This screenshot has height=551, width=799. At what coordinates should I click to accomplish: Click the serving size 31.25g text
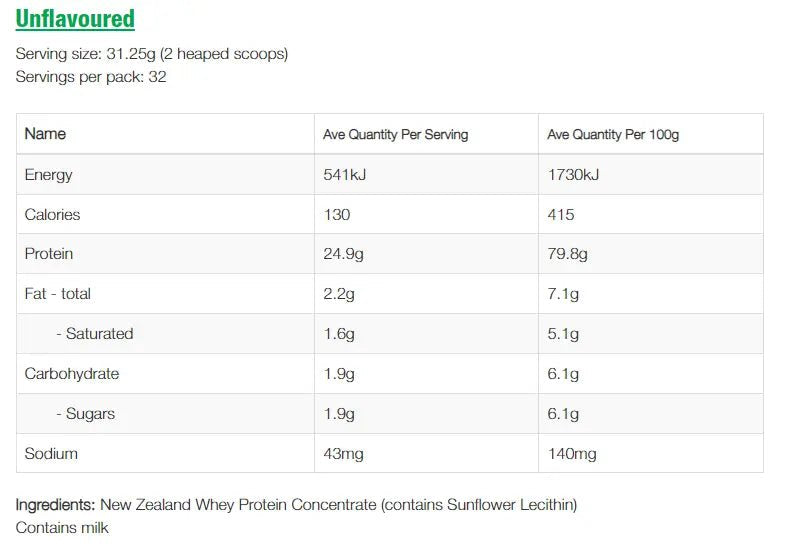click(x=152, y=54)
